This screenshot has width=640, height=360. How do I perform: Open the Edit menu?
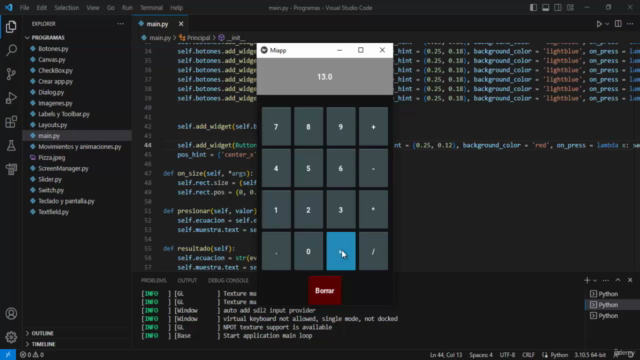click(42, 8)
